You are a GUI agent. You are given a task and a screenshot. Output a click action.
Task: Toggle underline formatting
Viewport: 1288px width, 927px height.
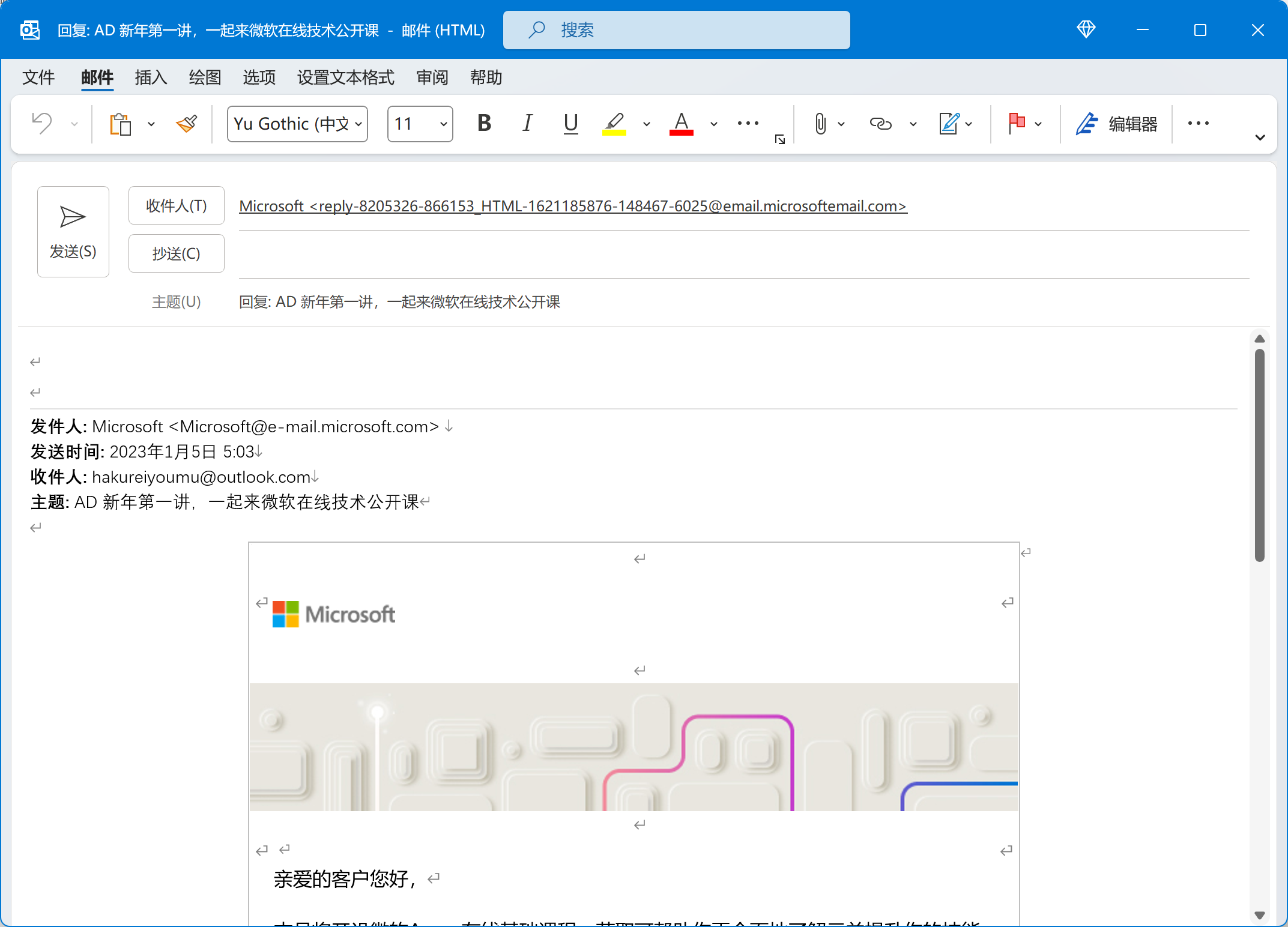click(x=570, y=124)
